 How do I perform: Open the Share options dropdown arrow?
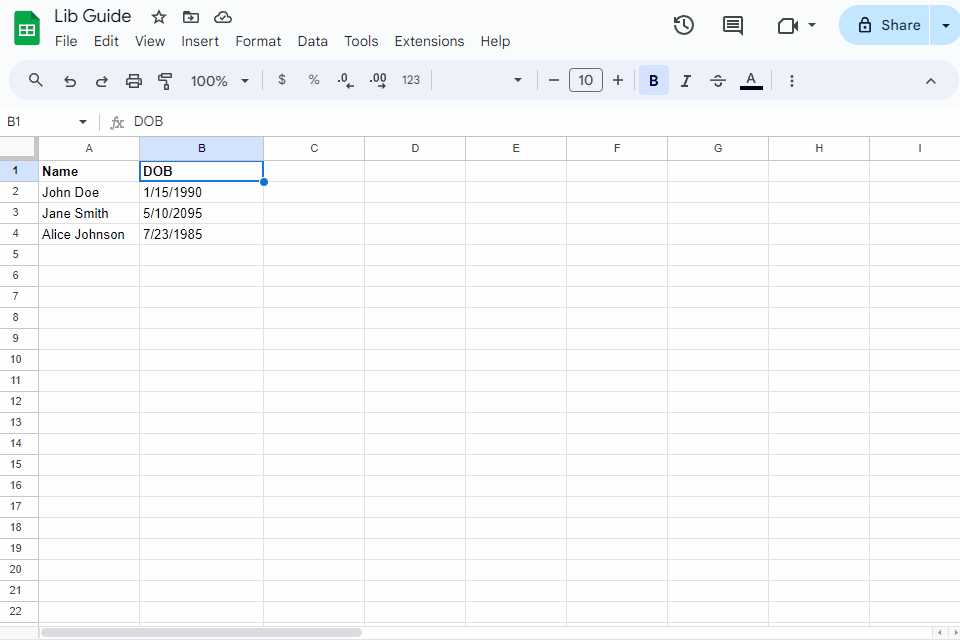[945, 26]
